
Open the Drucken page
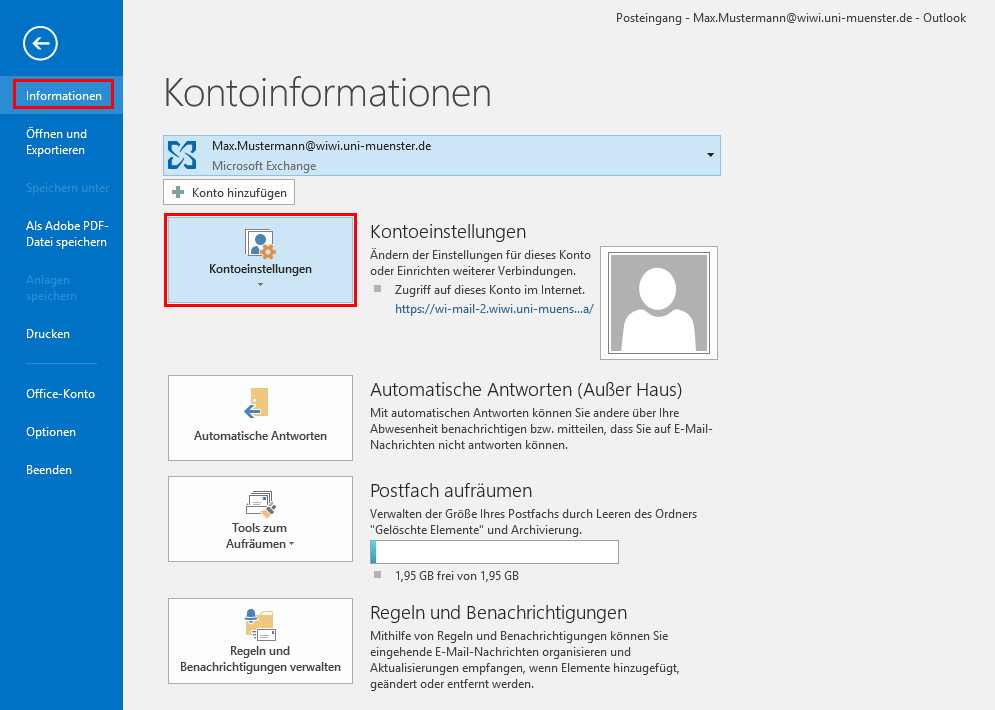tap(48, 334)
